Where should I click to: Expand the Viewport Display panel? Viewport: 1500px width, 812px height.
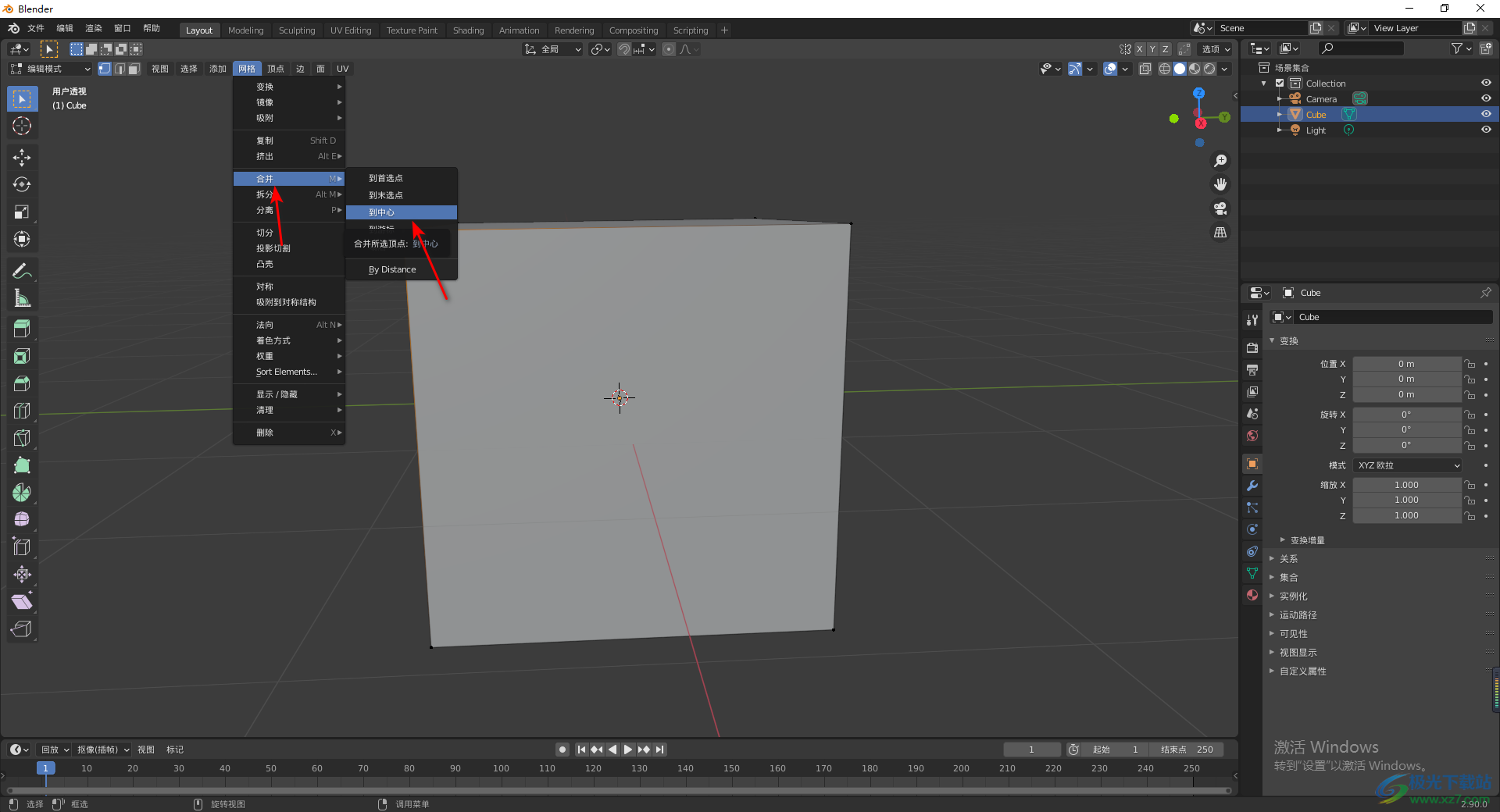1298,653
